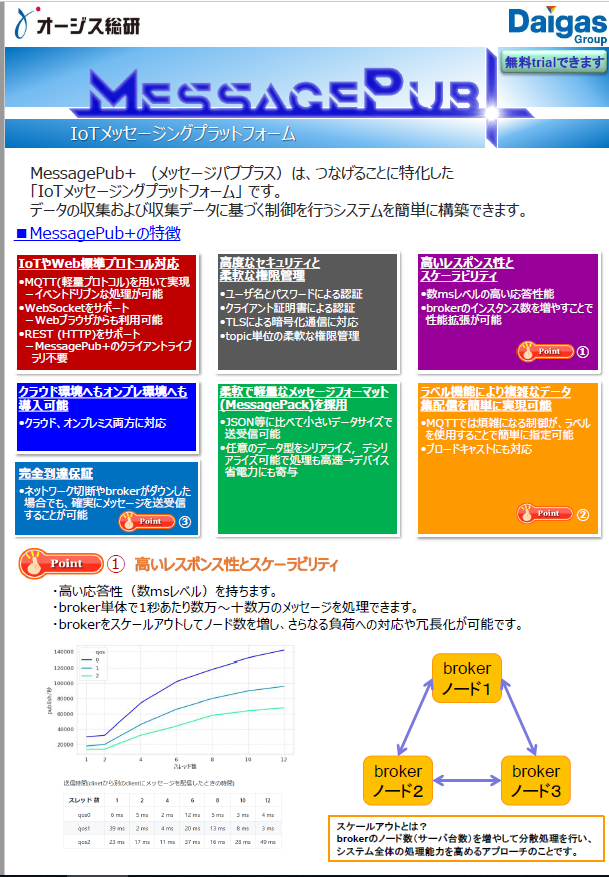This screenshot has height=877, width=609.
Task: Click the qos1 row label in the table
Action: (84, 828)
